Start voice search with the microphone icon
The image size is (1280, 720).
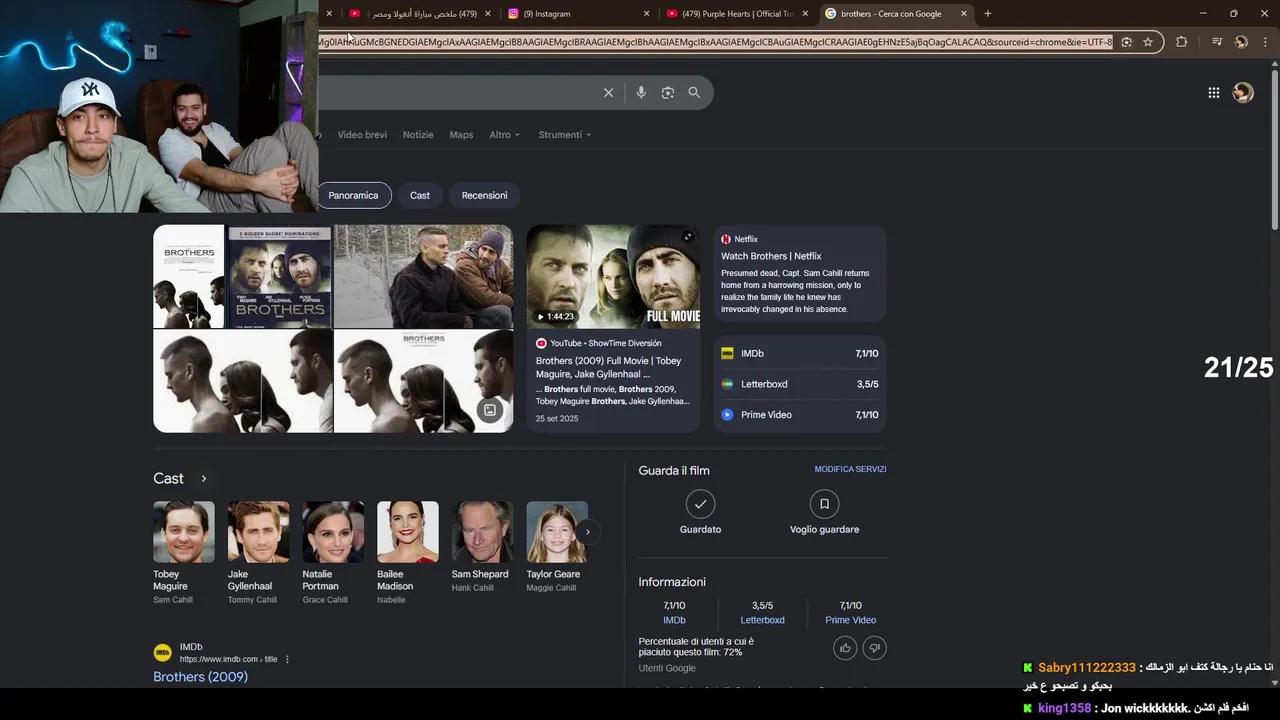tap(641, 93)
